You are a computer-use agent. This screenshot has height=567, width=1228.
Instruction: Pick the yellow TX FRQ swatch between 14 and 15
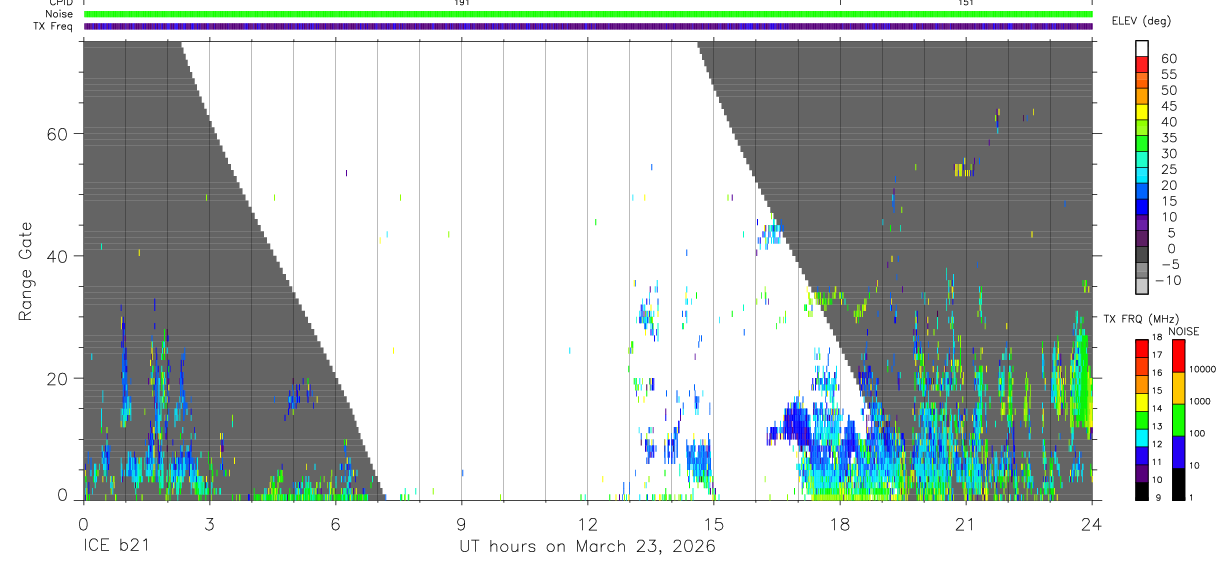[1142, 400]
